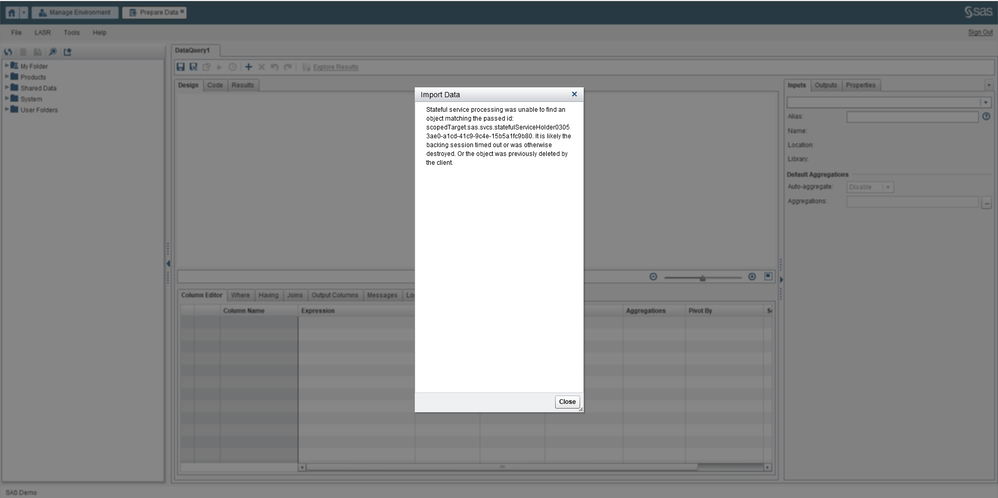This screenshot has width=998, height=498.
Task: Click the diagram zoom slider handle
Action: pyautogui.click(x=703, y=278)
